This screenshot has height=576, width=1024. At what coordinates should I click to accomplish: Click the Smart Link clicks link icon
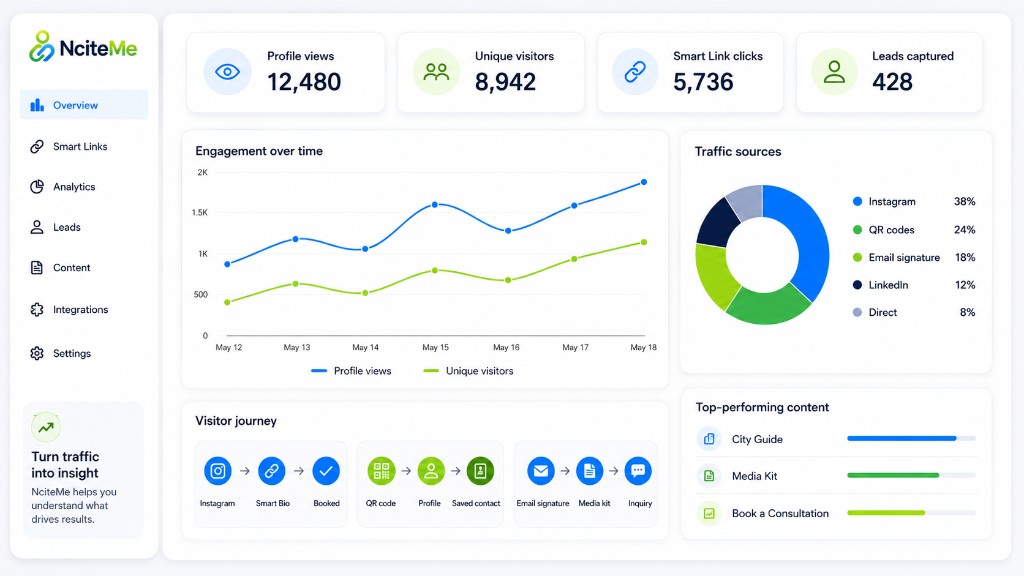coord(635,72)
